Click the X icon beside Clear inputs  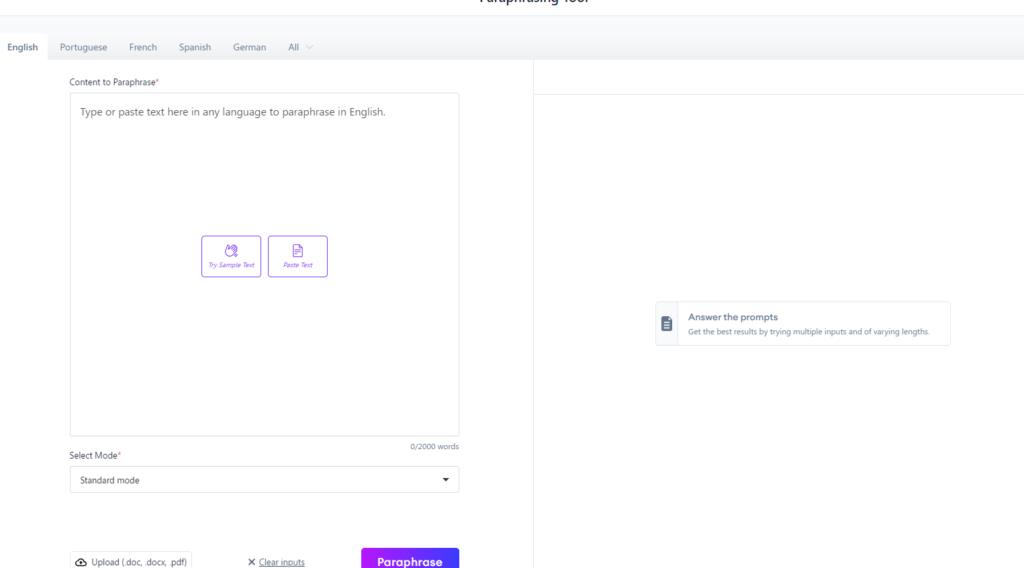[x=252, y=562]
